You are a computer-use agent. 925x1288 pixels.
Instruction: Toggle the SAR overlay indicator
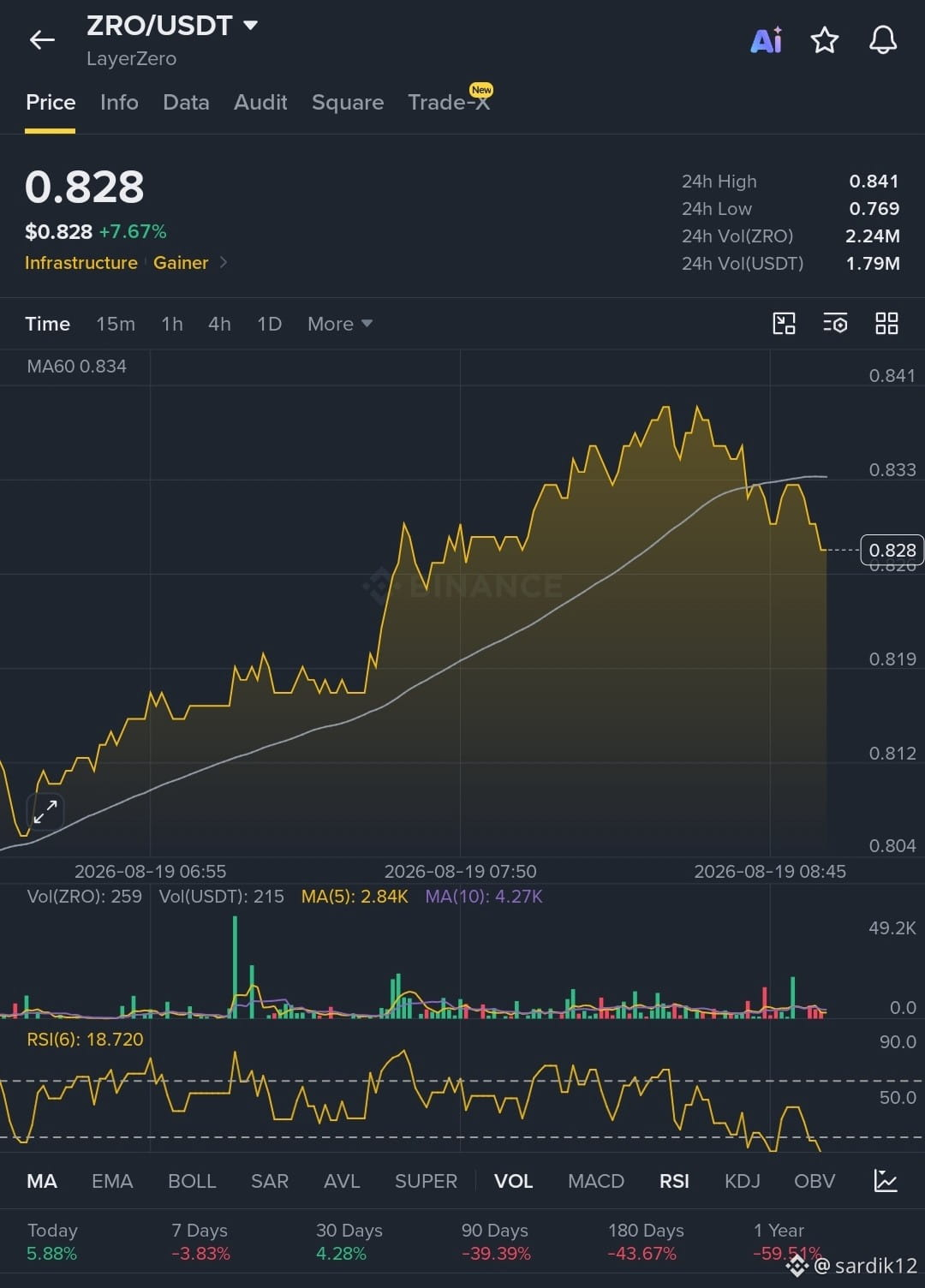click(x=270, y=1181)
